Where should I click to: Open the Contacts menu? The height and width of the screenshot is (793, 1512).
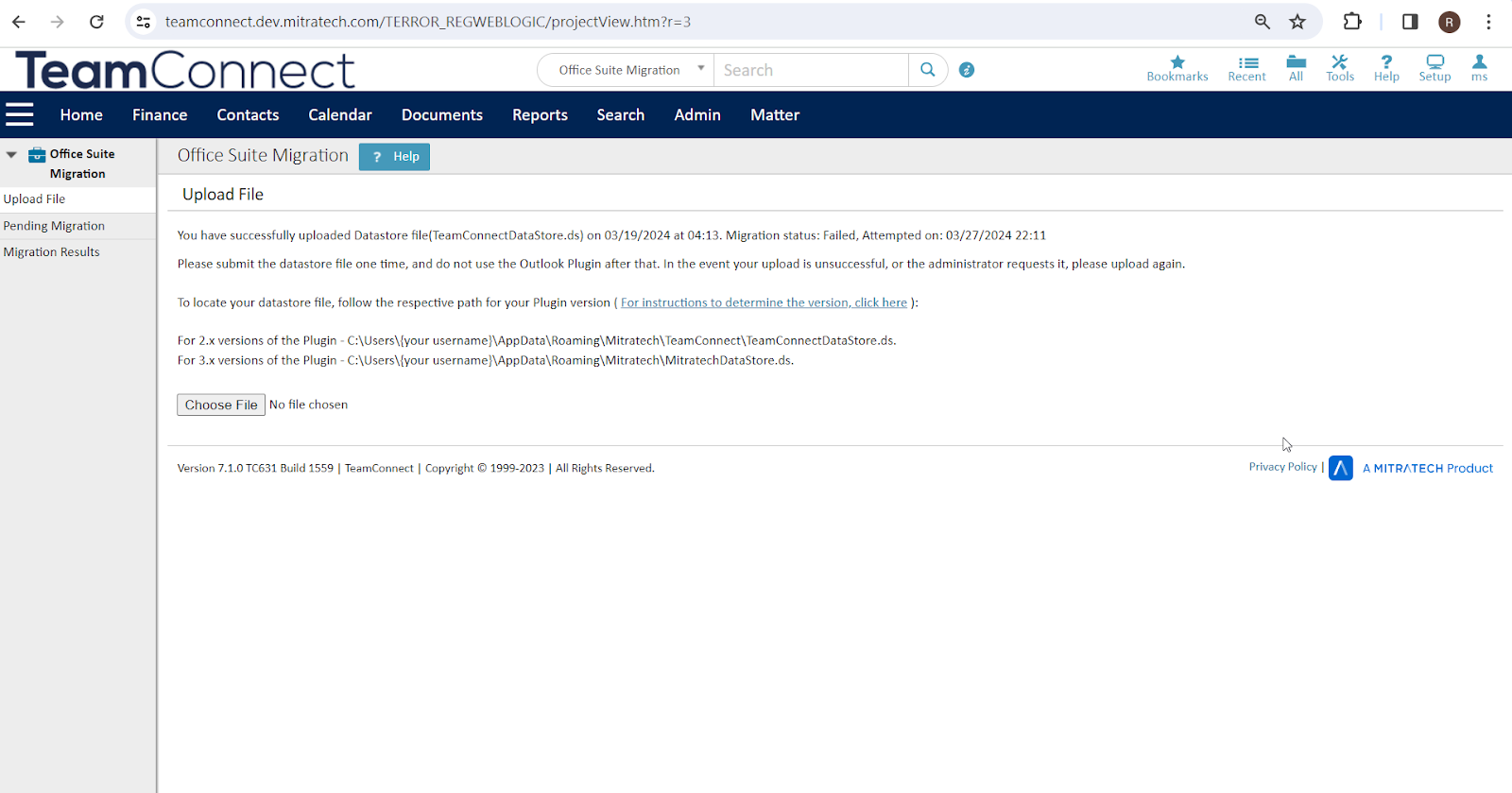pyautogui.click(x=248, y=114)
